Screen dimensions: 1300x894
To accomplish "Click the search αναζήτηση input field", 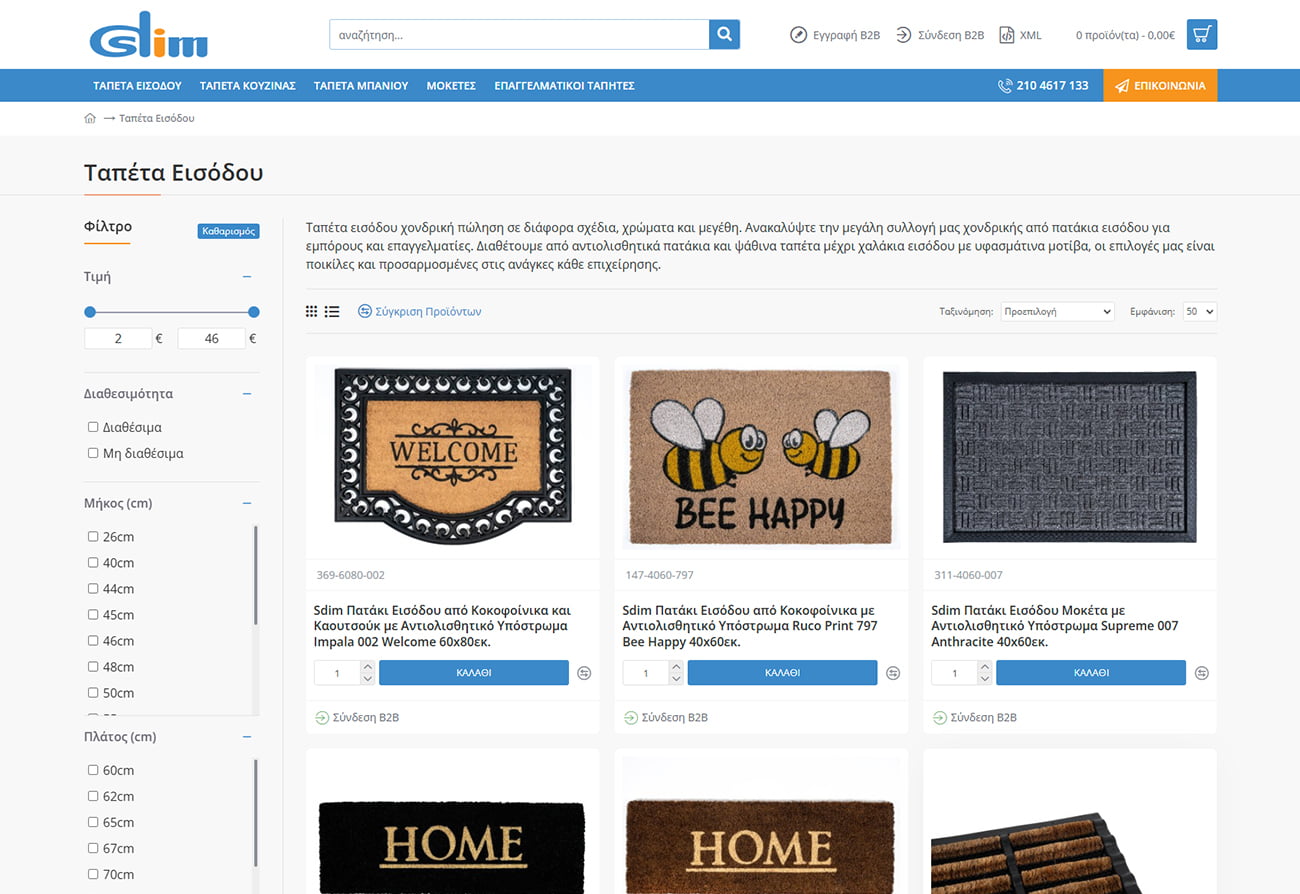I will click(x=519, y=34).
